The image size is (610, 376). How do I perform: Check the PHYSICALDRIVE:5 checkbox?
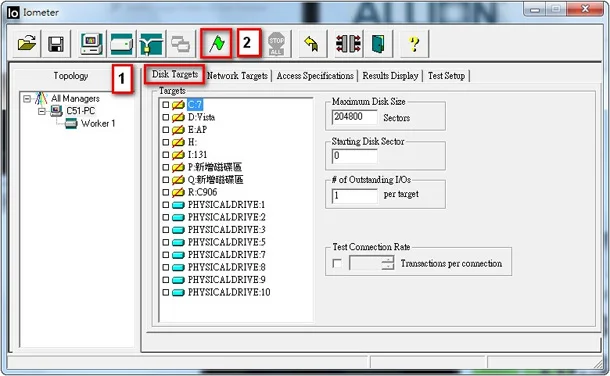[x=166, y=242]
